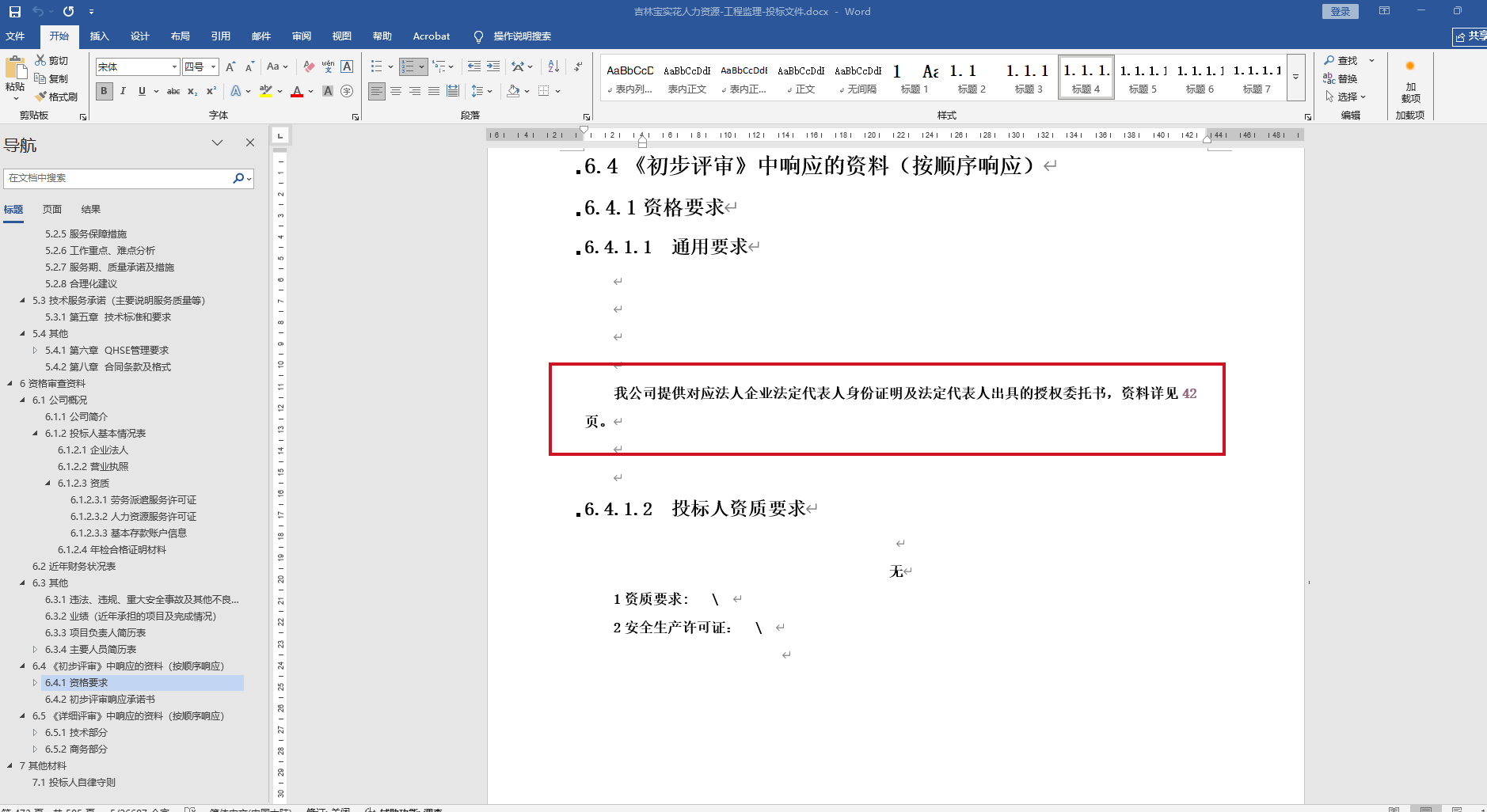Expand the 6.5.1 技术部分 outline node
1487x812 pixels.
35,733
